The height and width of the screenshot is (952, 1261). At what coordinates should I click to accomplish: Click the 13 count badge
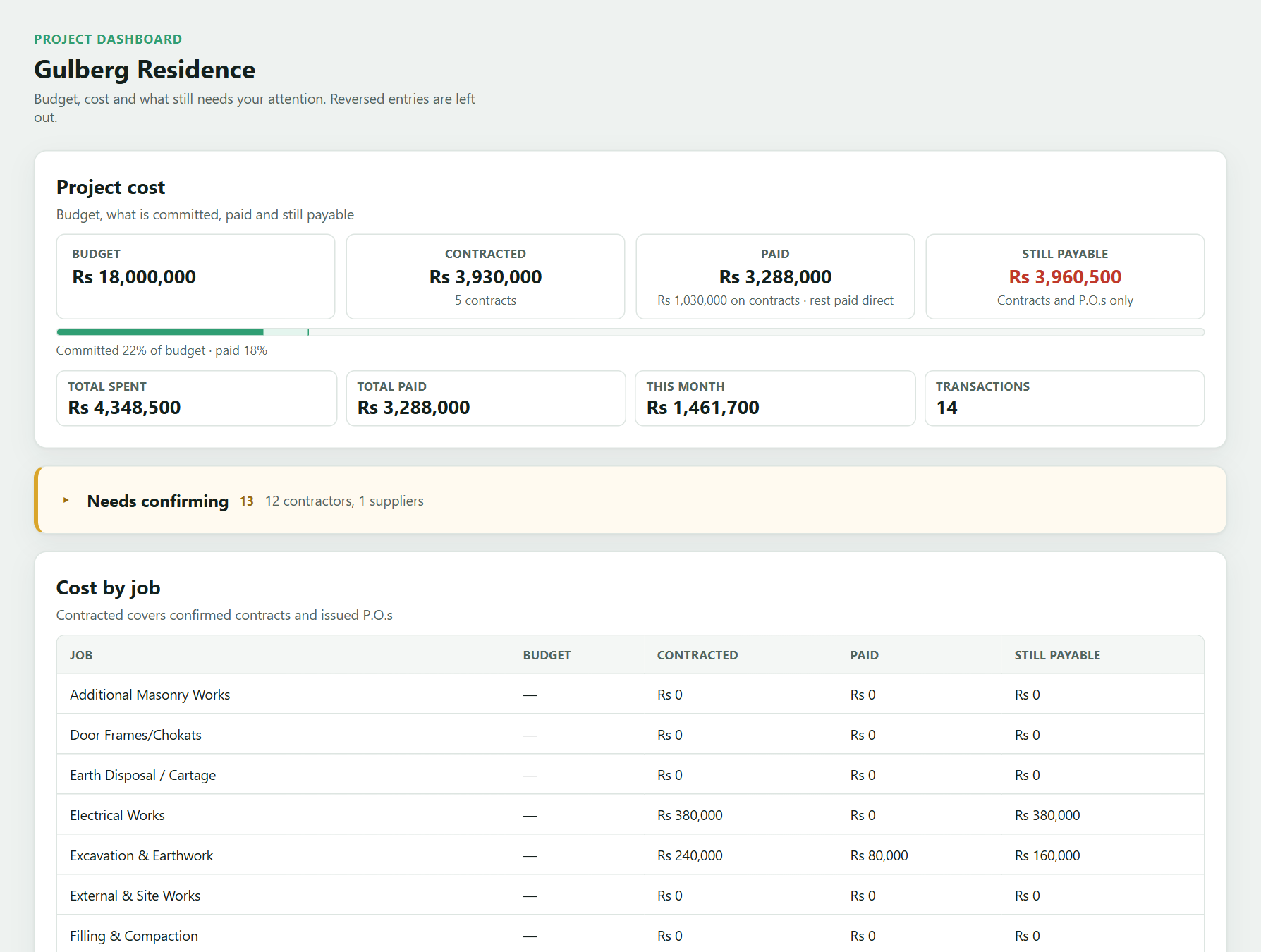pyautogui.click(x=247, y=501)
